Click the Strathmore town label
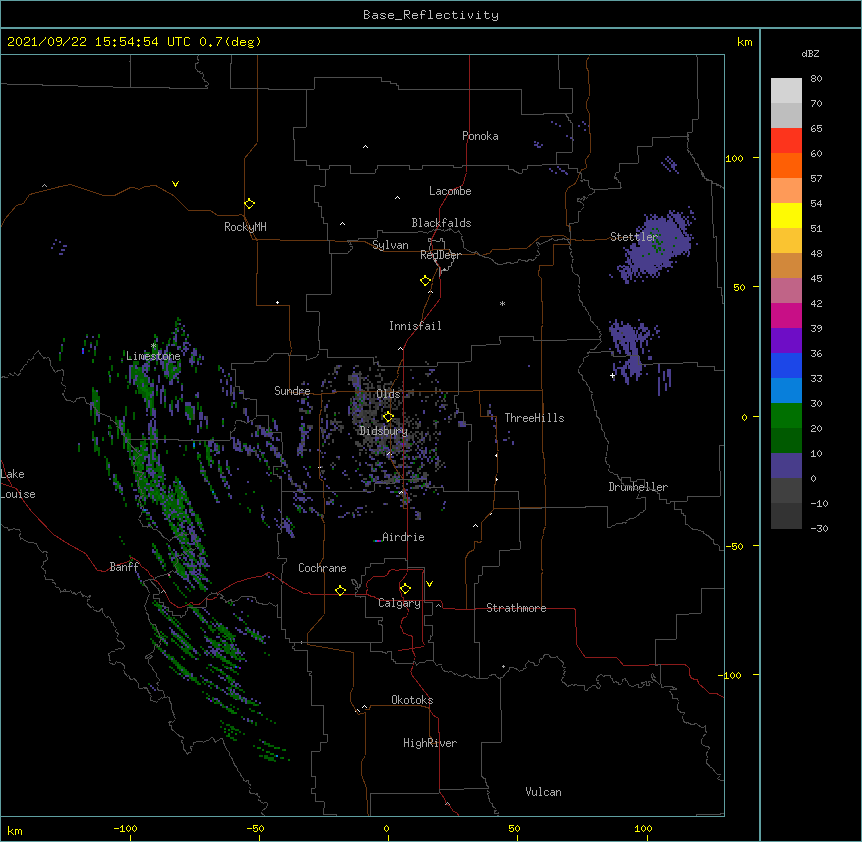Viewport: 862px width, 842px height. (516, 608)
